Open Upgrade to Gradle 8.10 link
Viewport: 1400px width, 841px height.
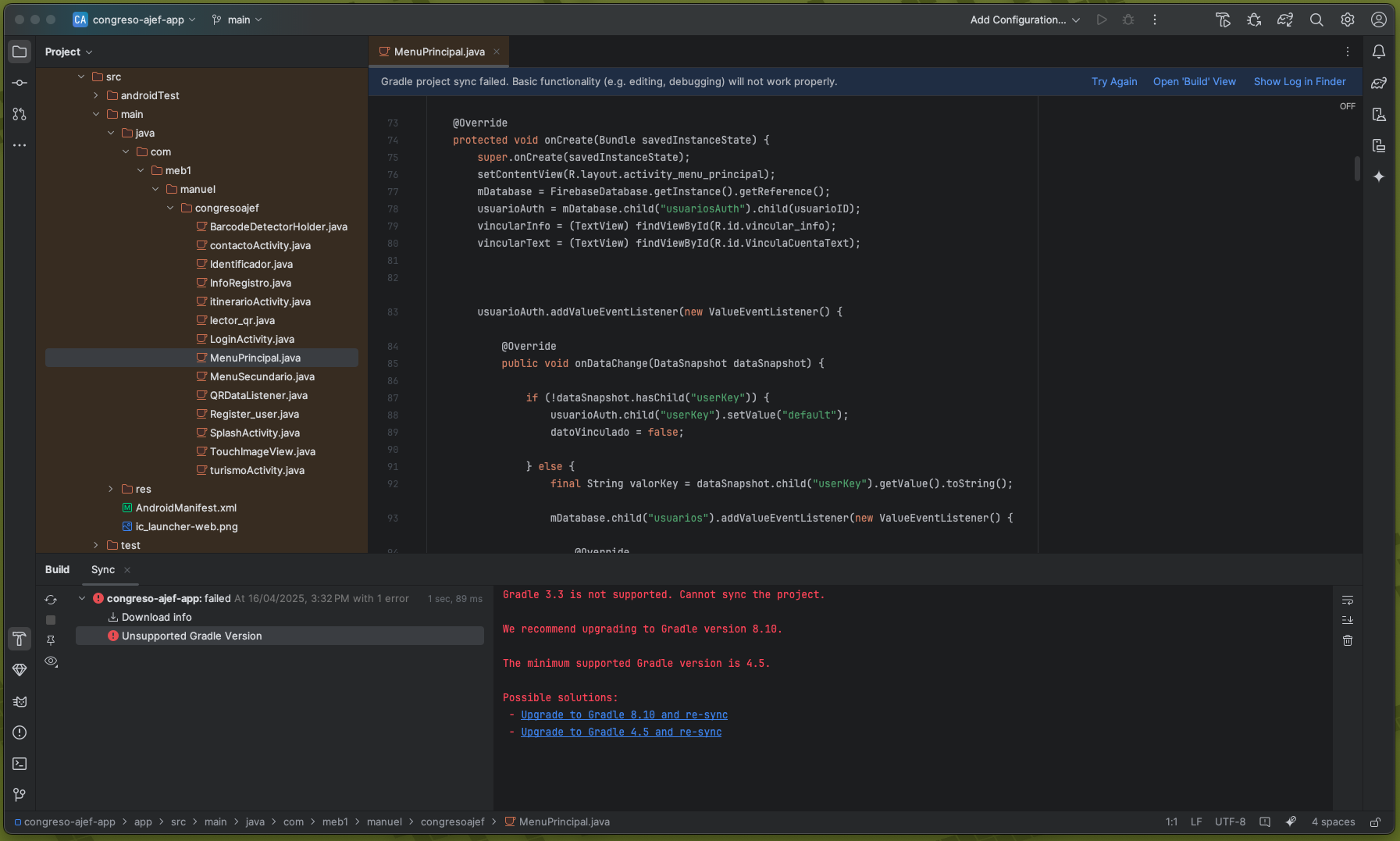click(x=623, y=714)
